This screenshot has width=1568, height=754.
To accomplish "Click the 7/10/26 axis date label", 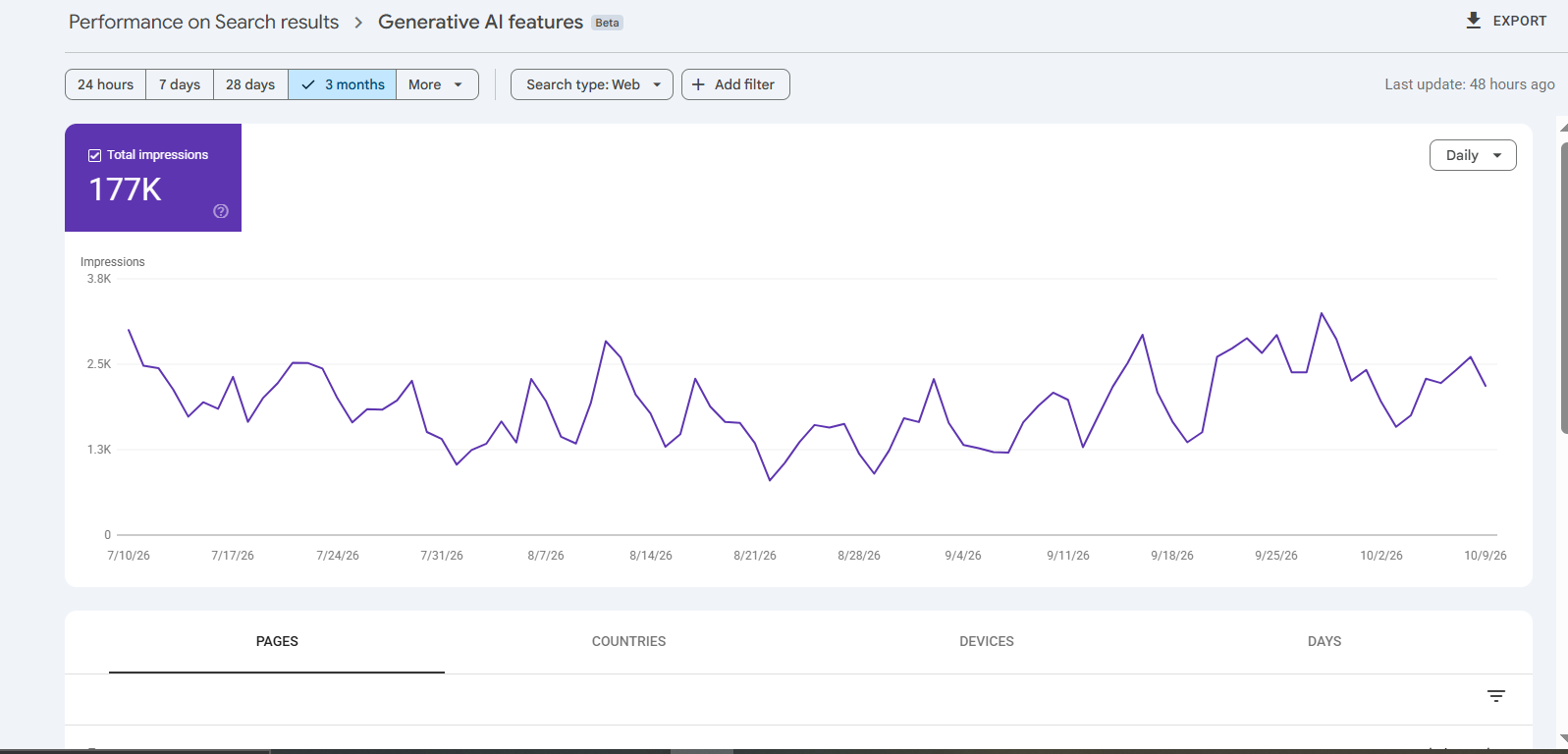I will 129,556.
